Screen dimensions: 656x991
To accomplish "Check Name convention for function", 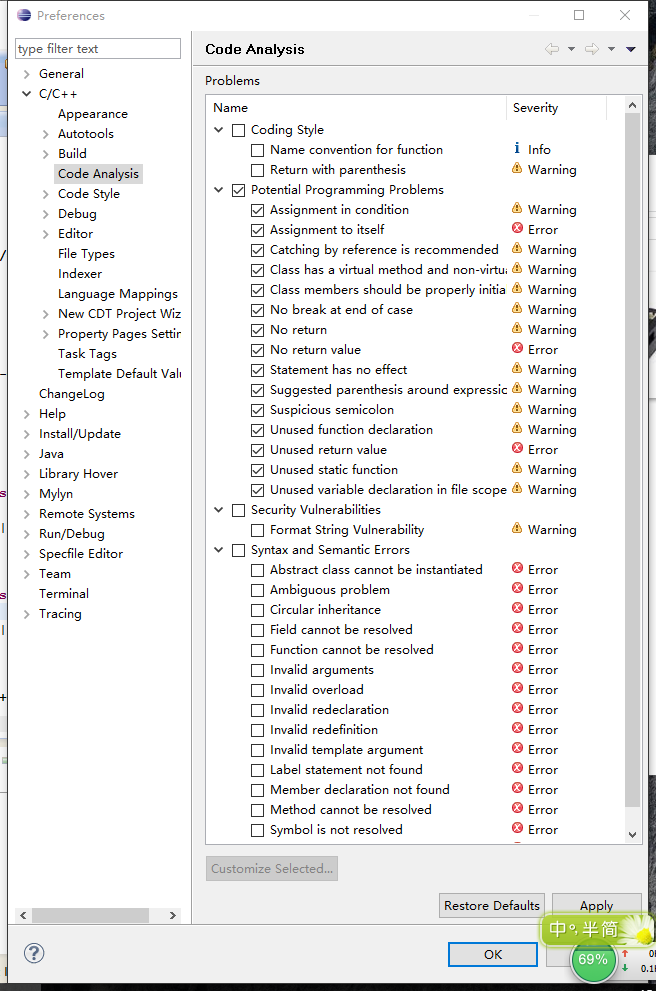I will coord(257,150).
